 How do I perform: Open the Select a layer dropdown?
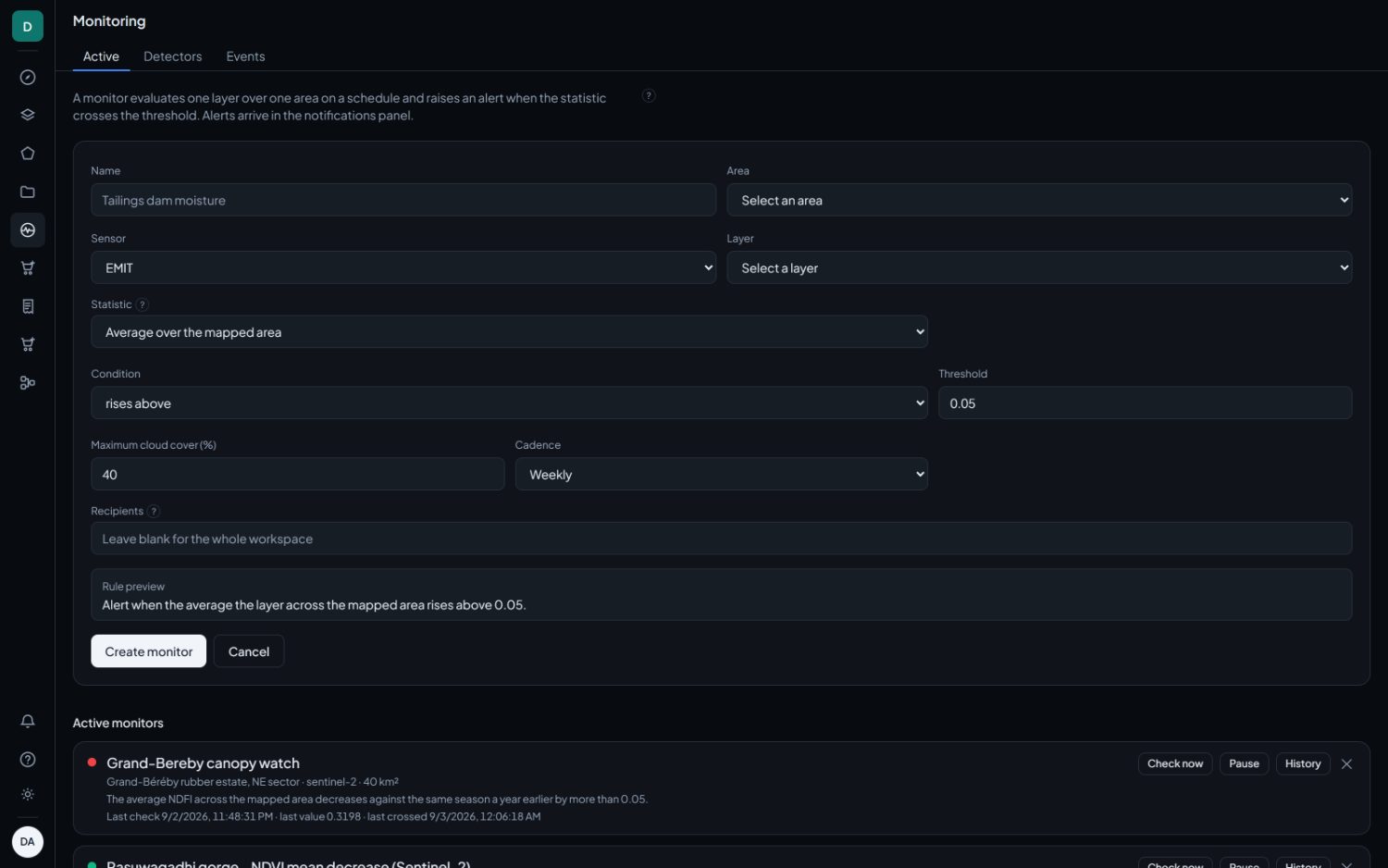pos(1039,267)
